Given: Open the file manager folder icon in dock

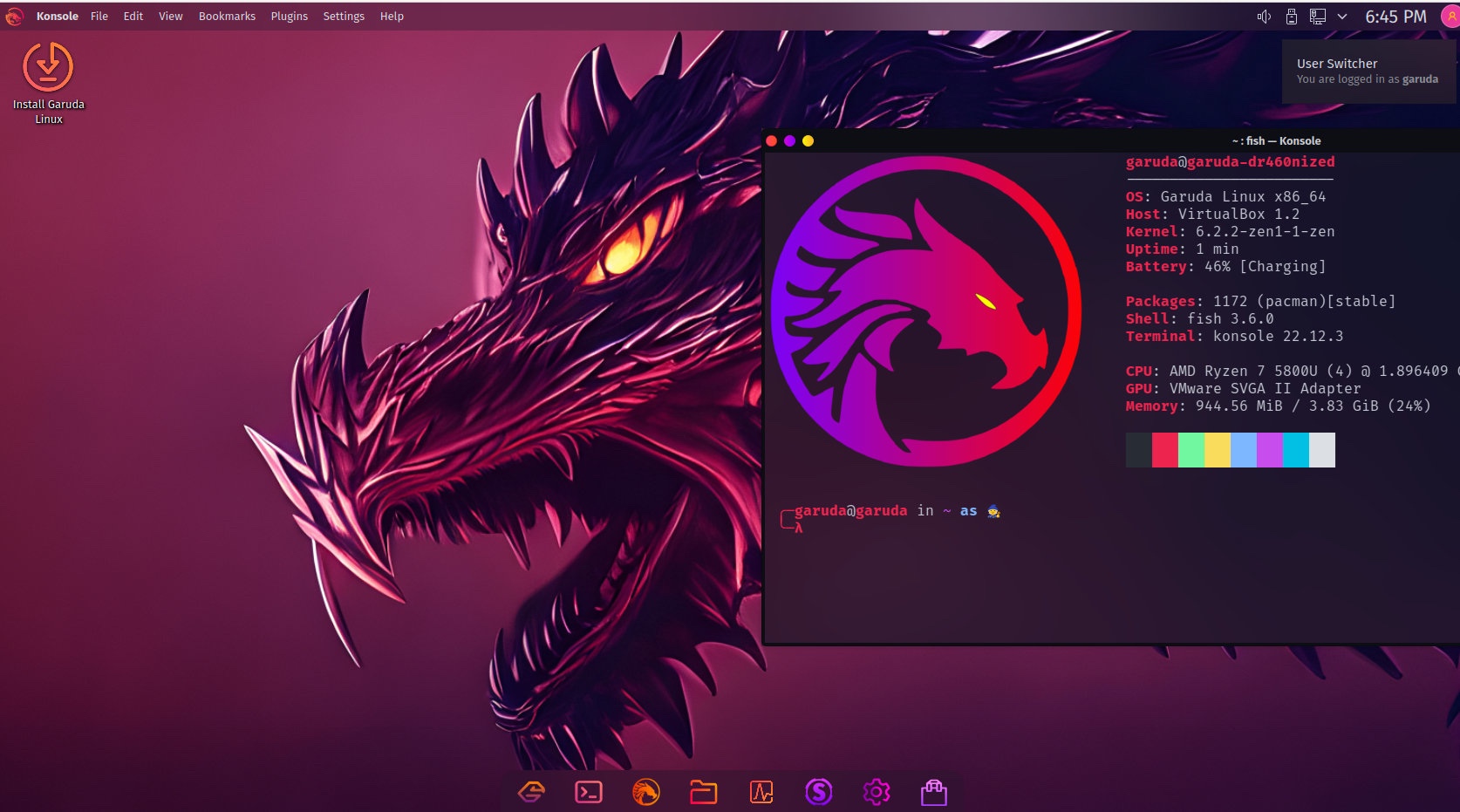Looking at the screenshot, I should pos(704,792).
